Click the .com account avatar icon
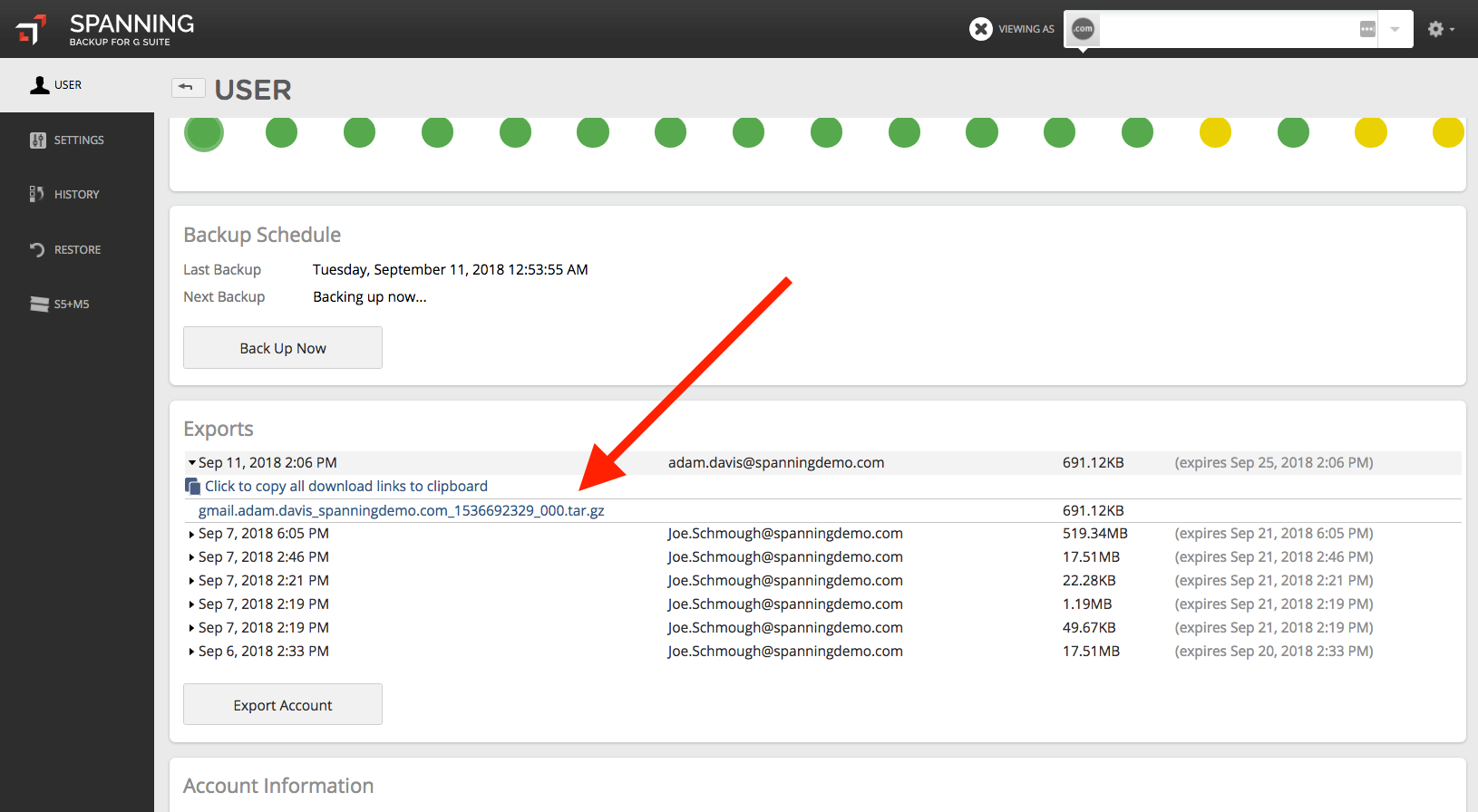This screenshot has height=812, width=1478. click(1083, 29)
